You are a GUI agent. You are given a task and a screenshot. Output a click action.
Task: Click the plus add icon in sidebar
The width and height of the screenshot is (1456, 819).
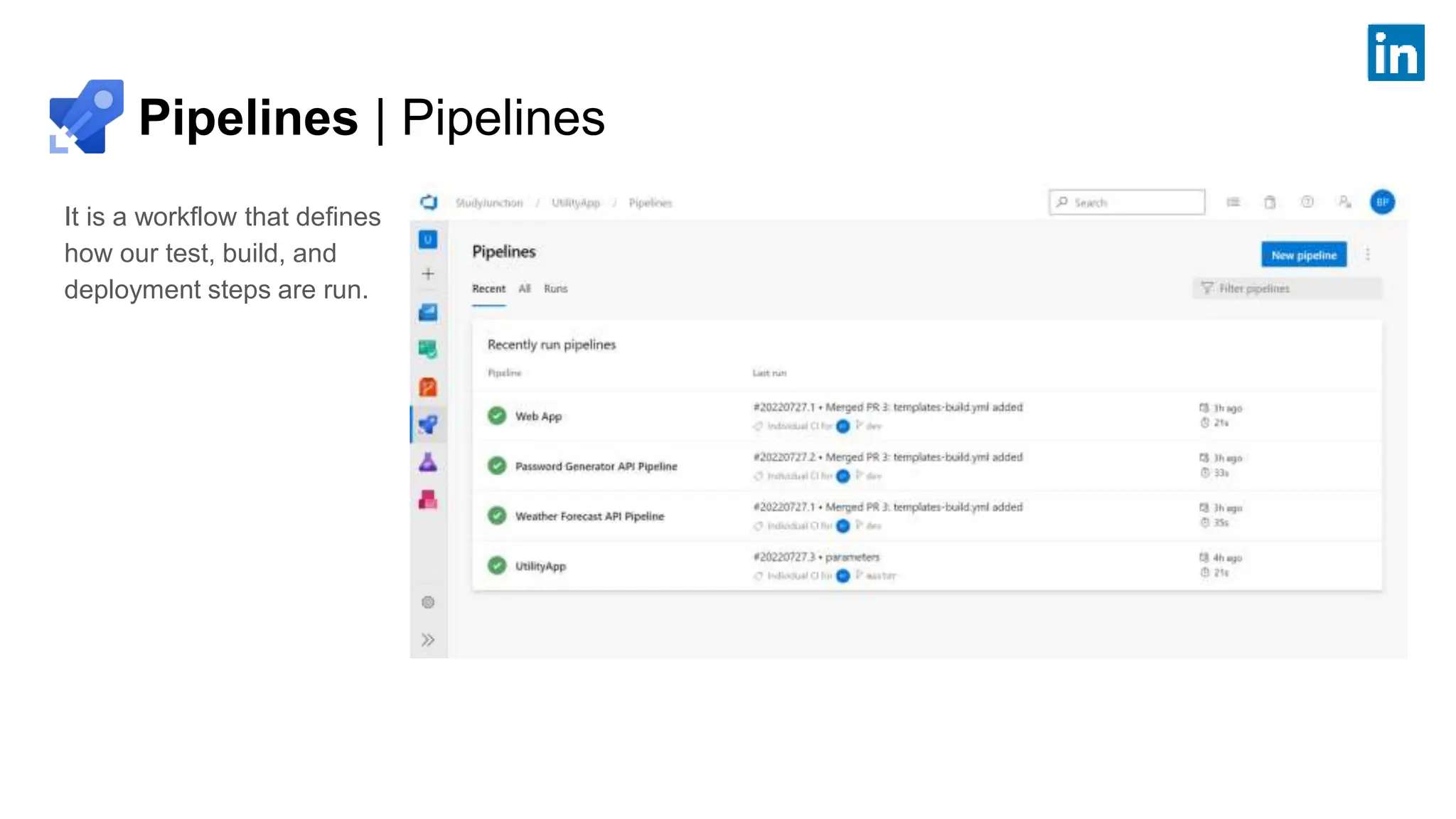point(428,274)
